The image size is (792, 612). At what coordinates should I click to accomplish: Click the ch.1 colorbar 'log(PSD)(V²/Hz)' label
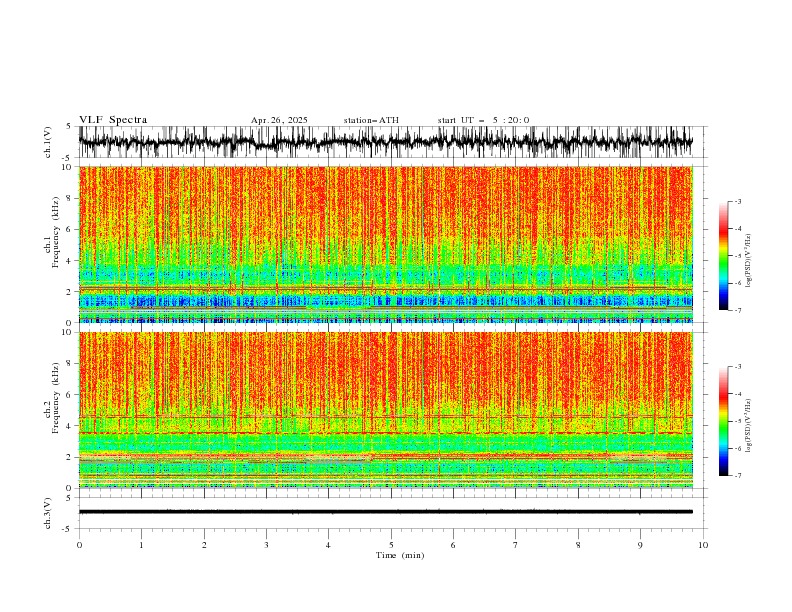click(x=748, y=261)
